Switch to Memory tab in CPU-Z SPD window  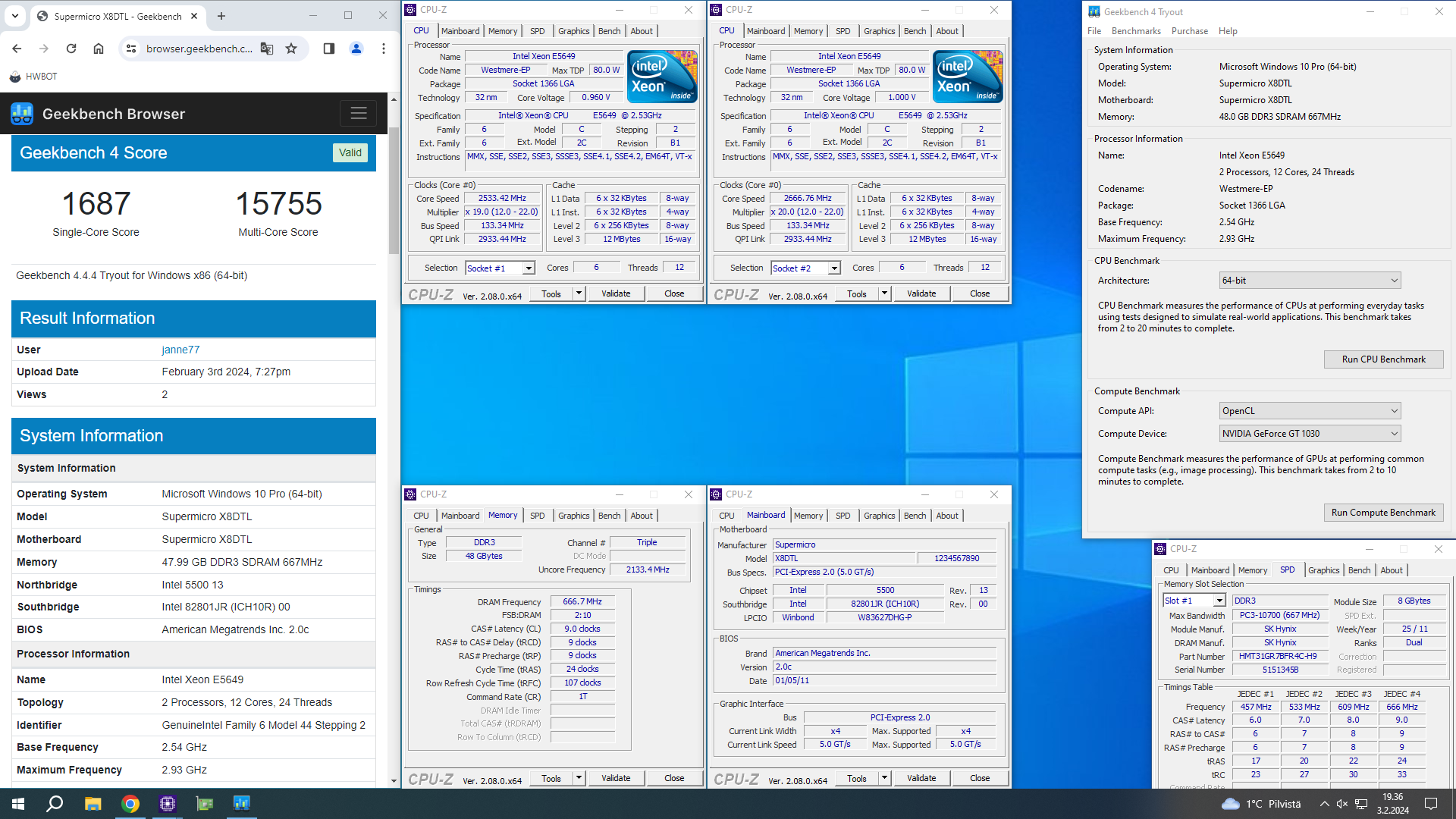click(1253, 570)
